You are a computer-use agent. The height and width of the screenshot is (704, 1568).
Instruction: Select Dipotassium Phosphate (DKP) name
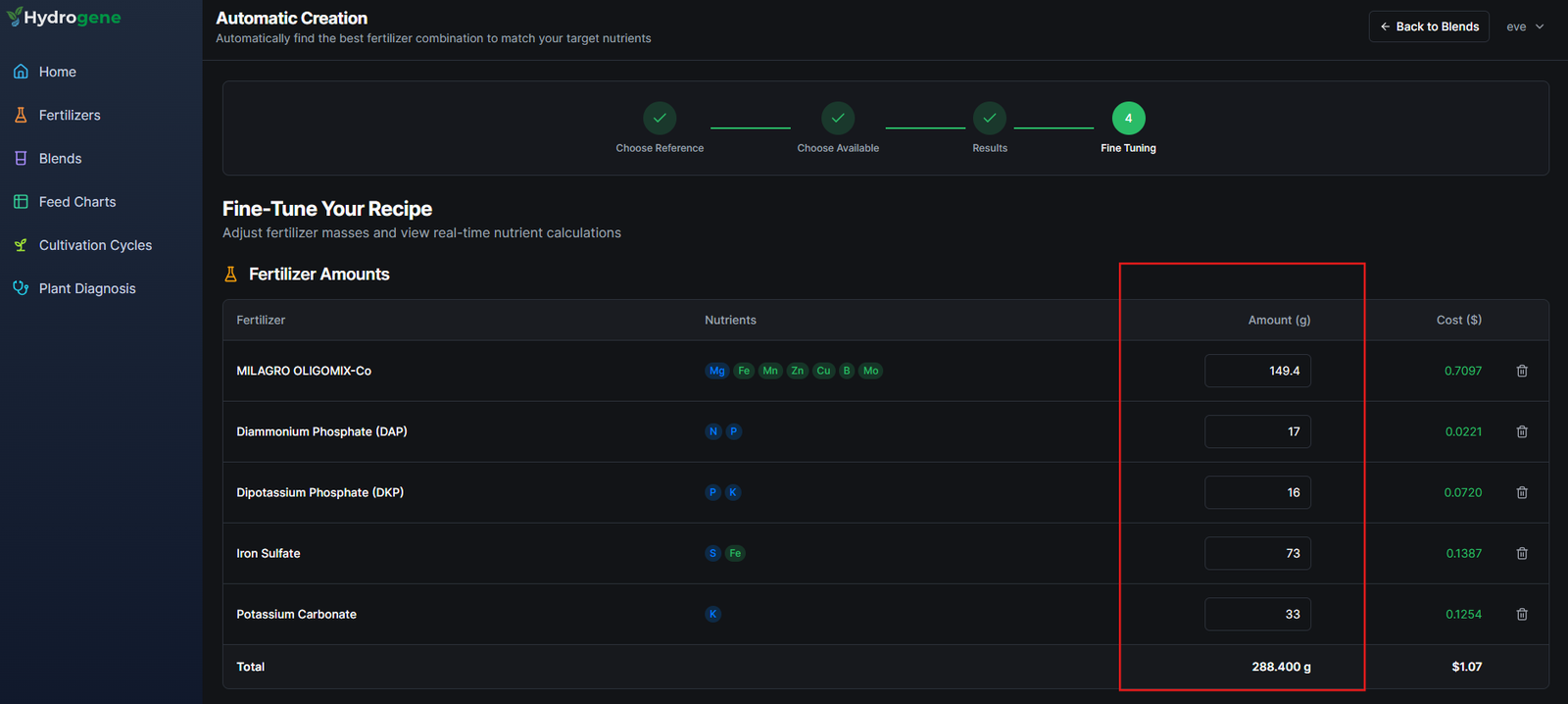319,492
